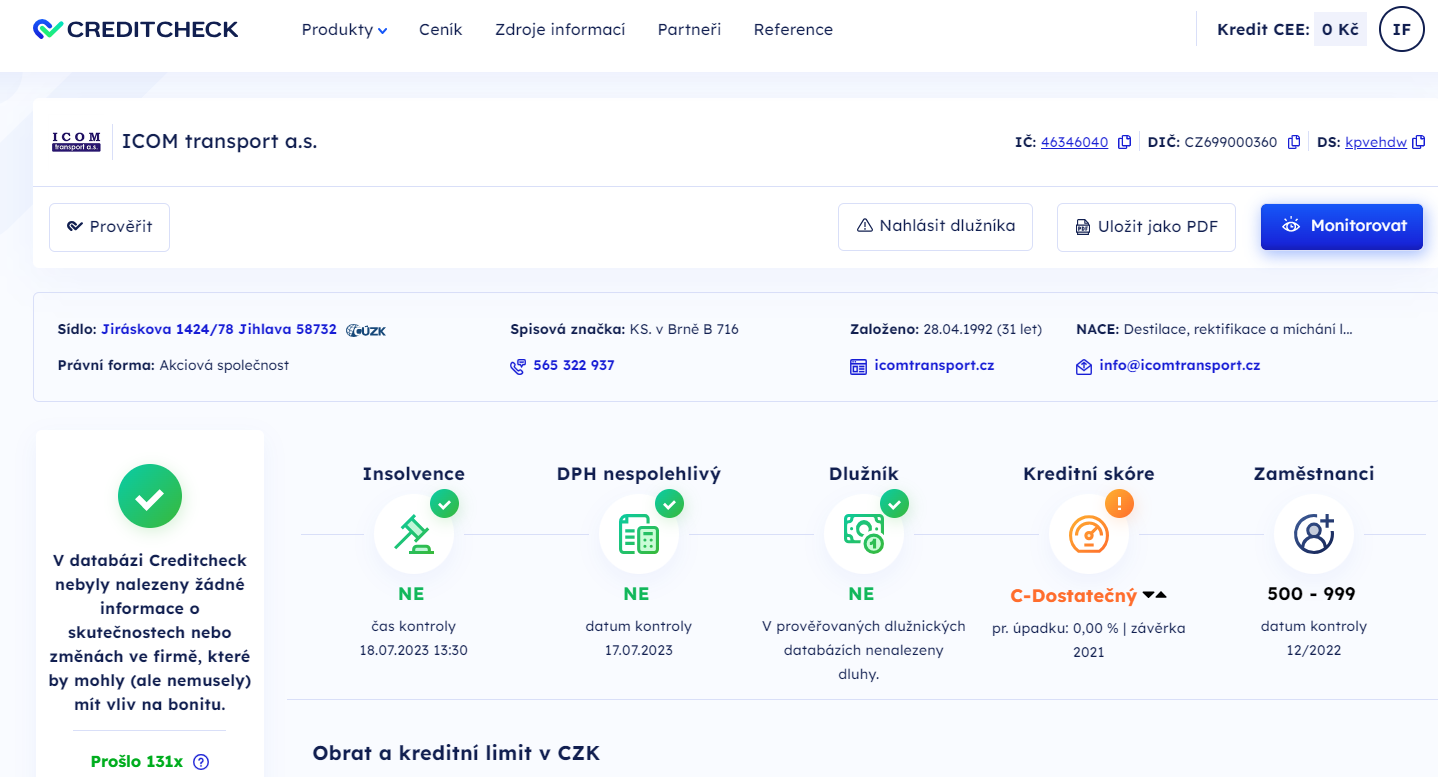Save report with Uložit jako PDF
The height and width of the screenshot is (777, 1438).
click(x=1146, y=227)
